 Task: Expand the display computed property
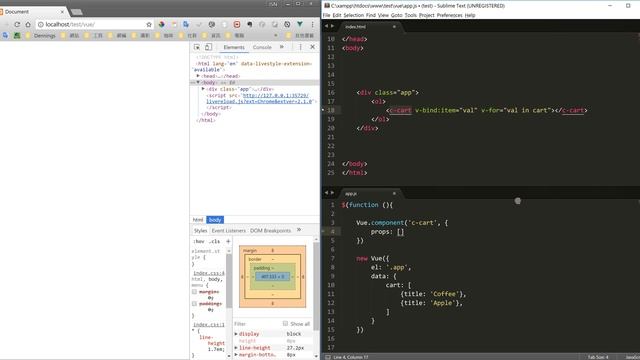click(x=236, y=334)
